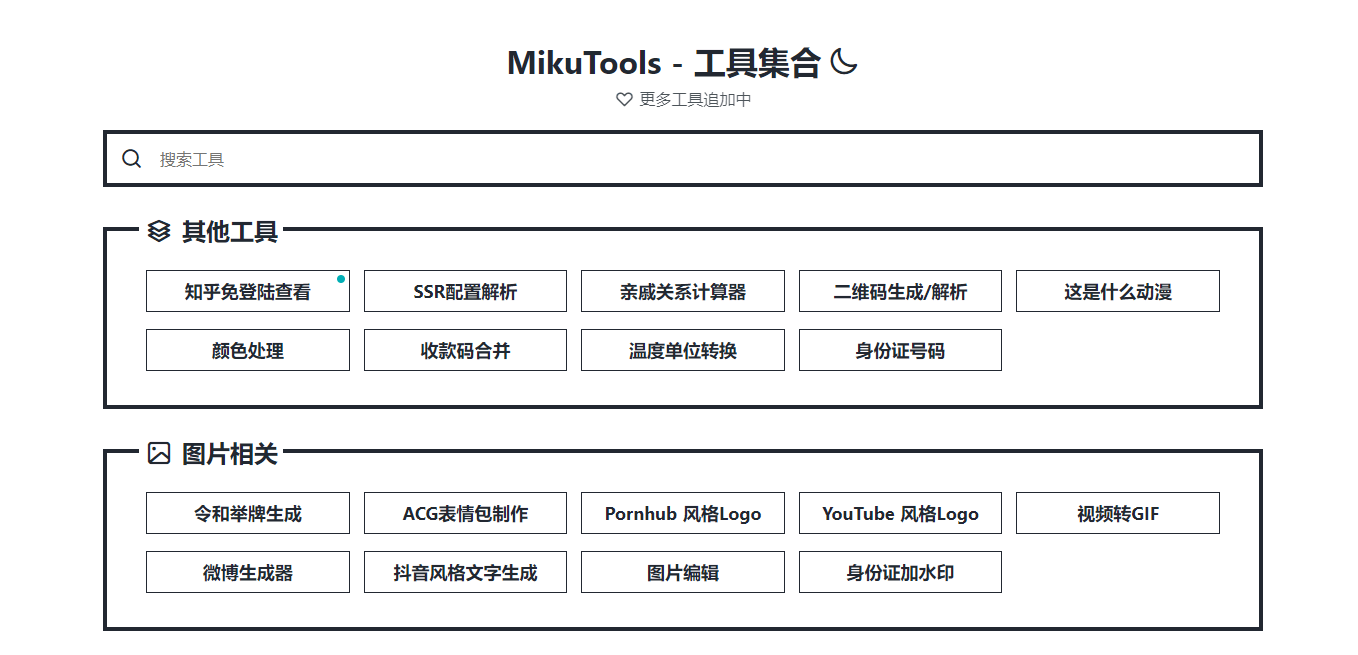1358x655 pixels.
Task: Open the 图片编辑 image editor
Action: point(682,573)
